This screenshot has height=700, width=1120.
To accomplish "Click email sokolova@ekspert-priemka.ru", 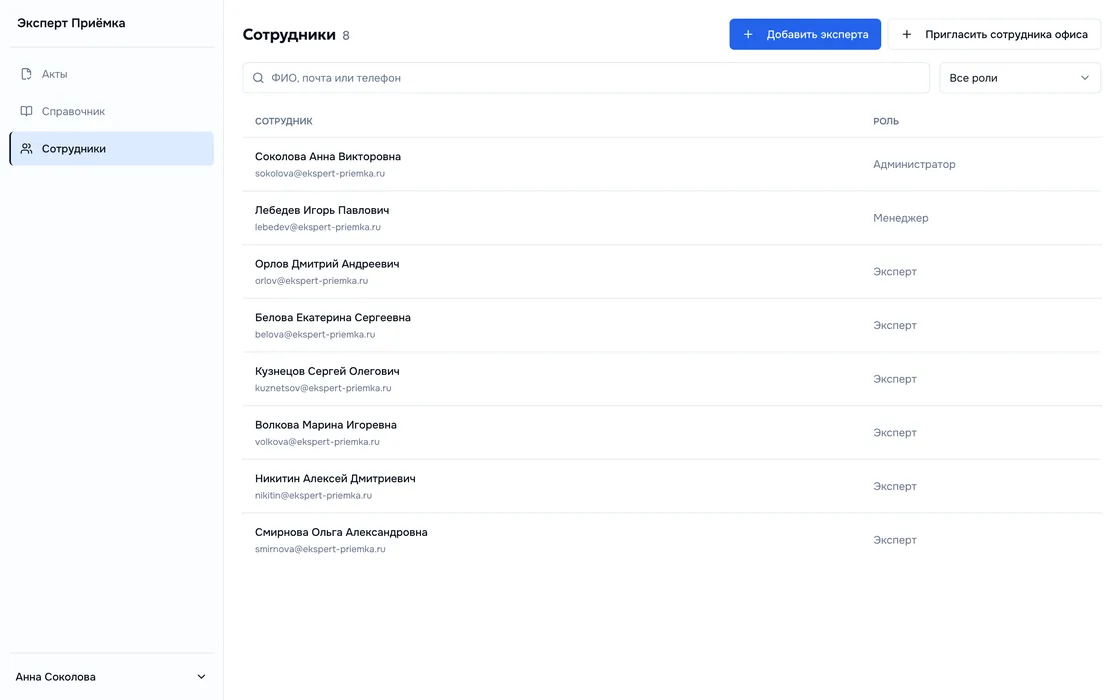I will pyautogui.click(x=320, y=174).
